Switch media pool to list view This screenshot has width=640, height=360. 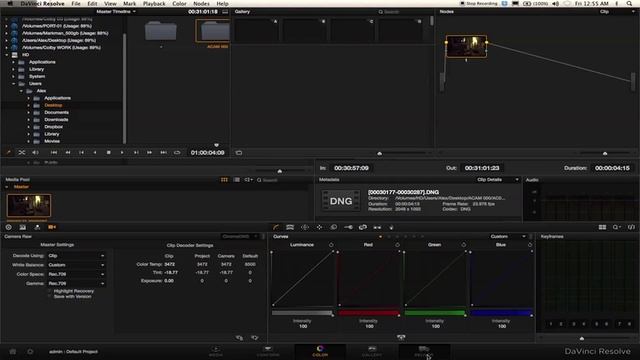point(236,180)
